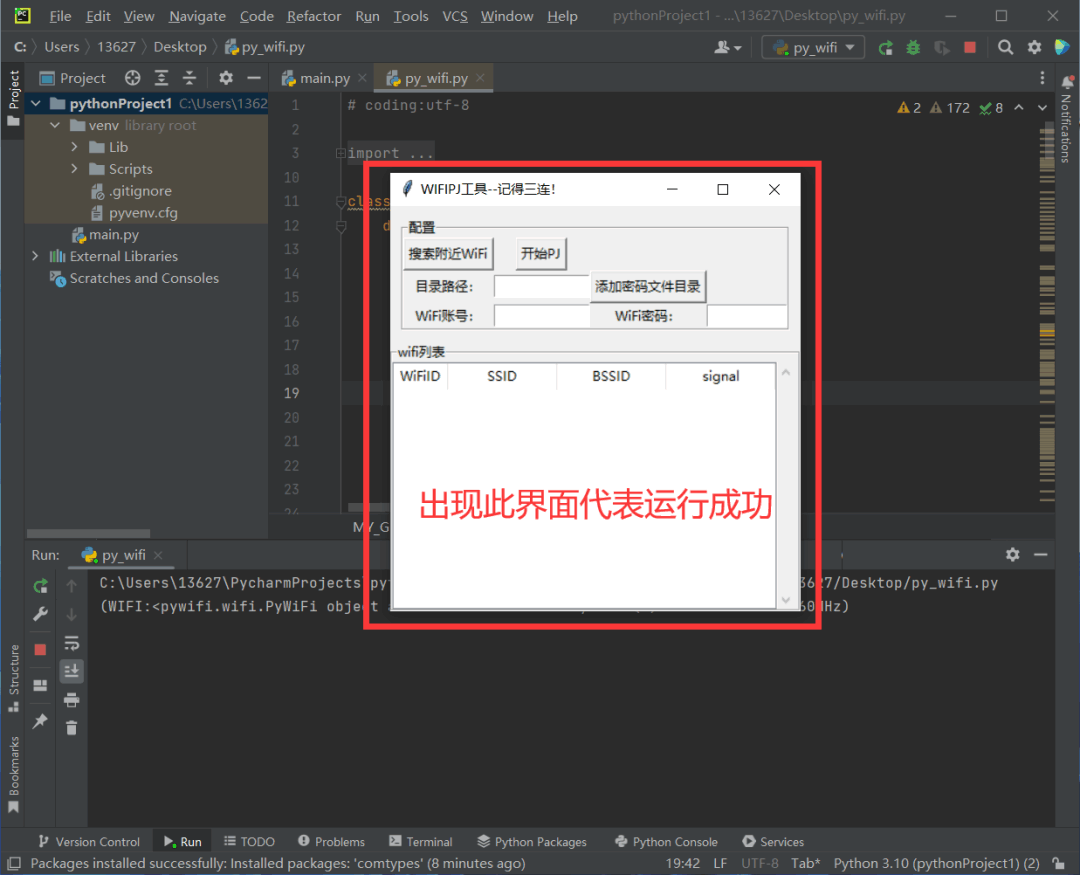The width and height of the screenshot is (1080, 875).
Task: Switch to the main.py editor tab
Action: point(325,77)
